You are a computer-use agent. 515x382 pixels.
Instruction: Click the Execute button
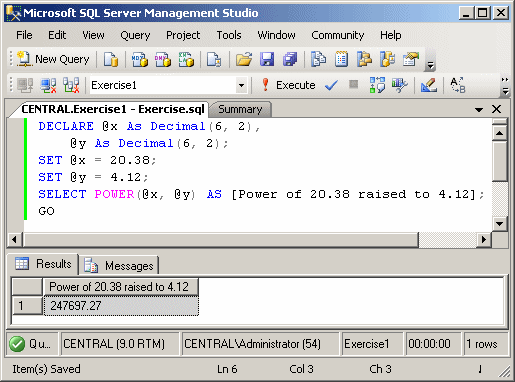pyautogui.click(x=289, y=85)
